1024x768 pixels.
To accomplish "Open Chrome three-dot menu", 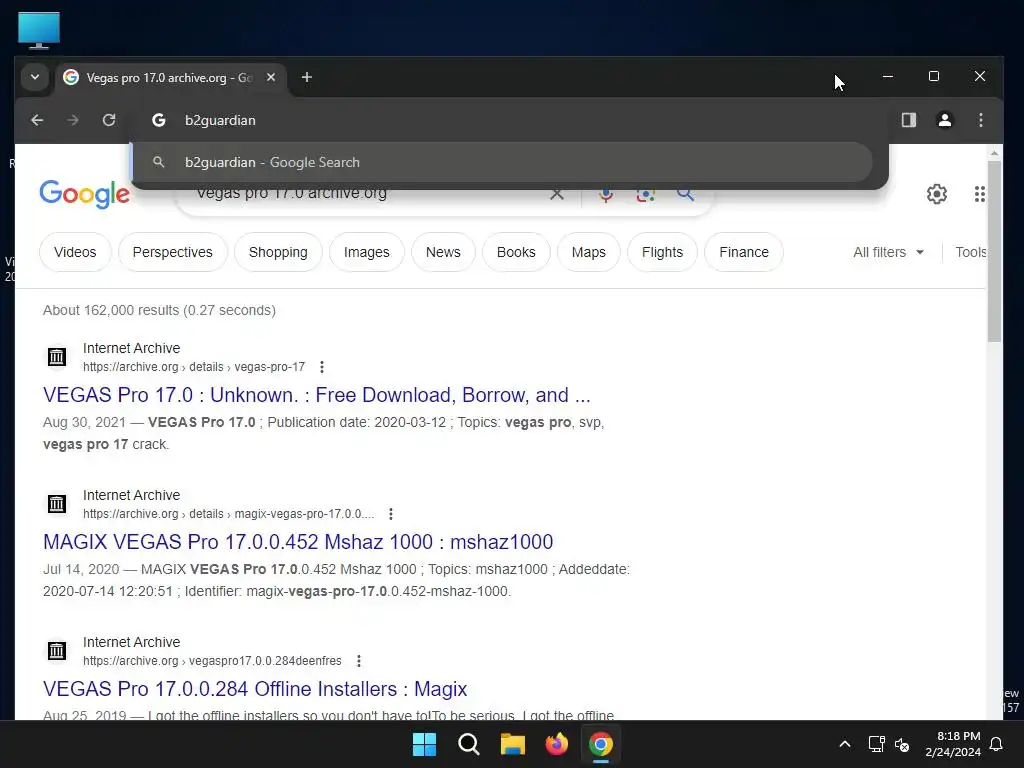I will point(980,120).
